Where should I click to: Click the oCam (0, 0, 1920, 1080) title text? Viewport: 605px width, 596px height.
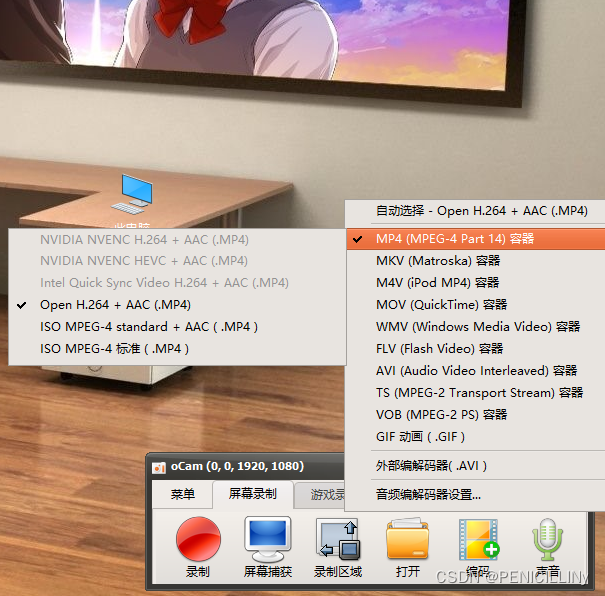237,466
